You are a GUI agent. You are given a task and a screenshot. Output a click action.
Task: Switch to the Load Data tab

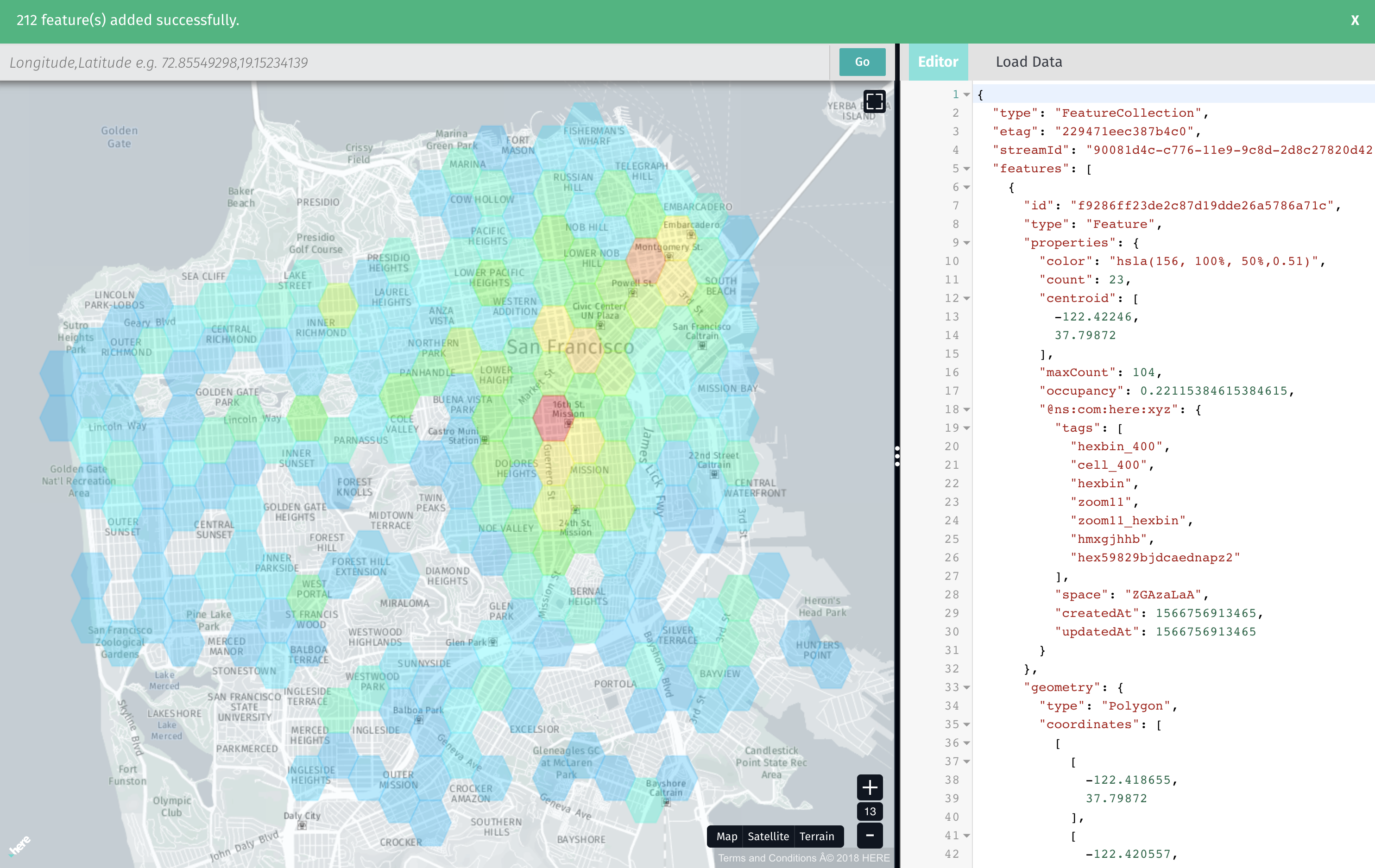point(1029,62)
